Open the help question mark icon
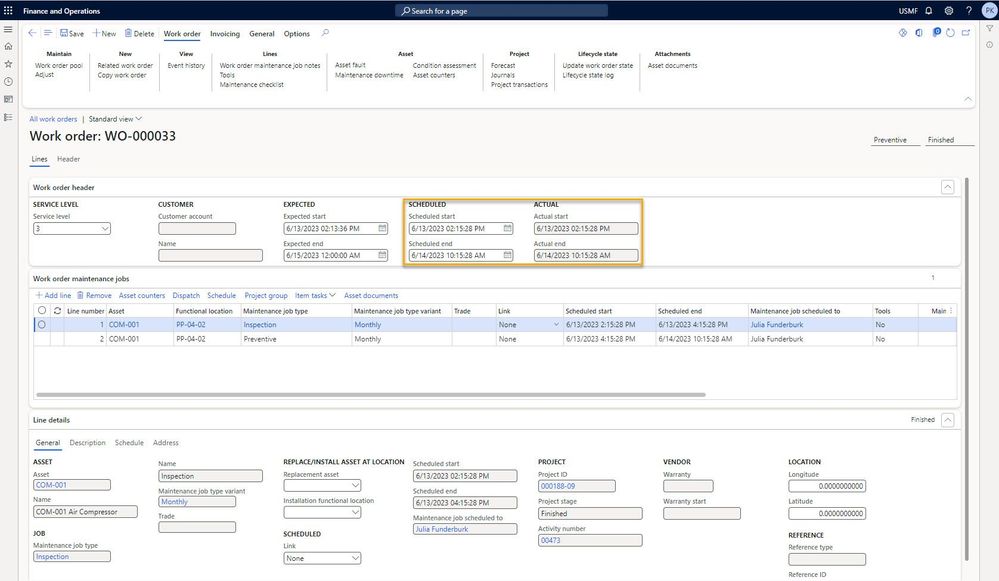 tap(968, 10)
